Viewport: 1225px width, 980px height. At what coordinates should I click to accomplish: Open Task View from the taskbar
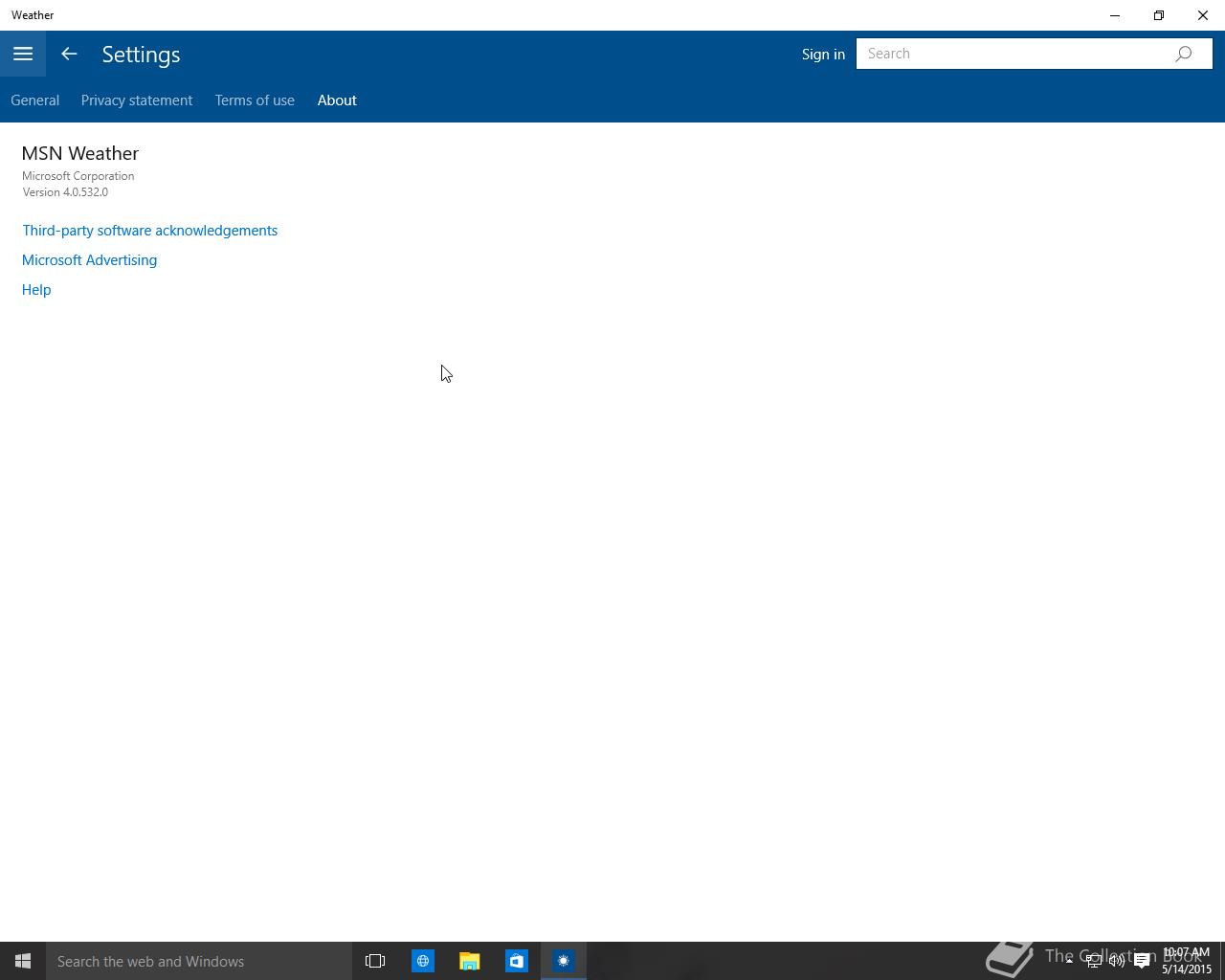pos(375,961)
